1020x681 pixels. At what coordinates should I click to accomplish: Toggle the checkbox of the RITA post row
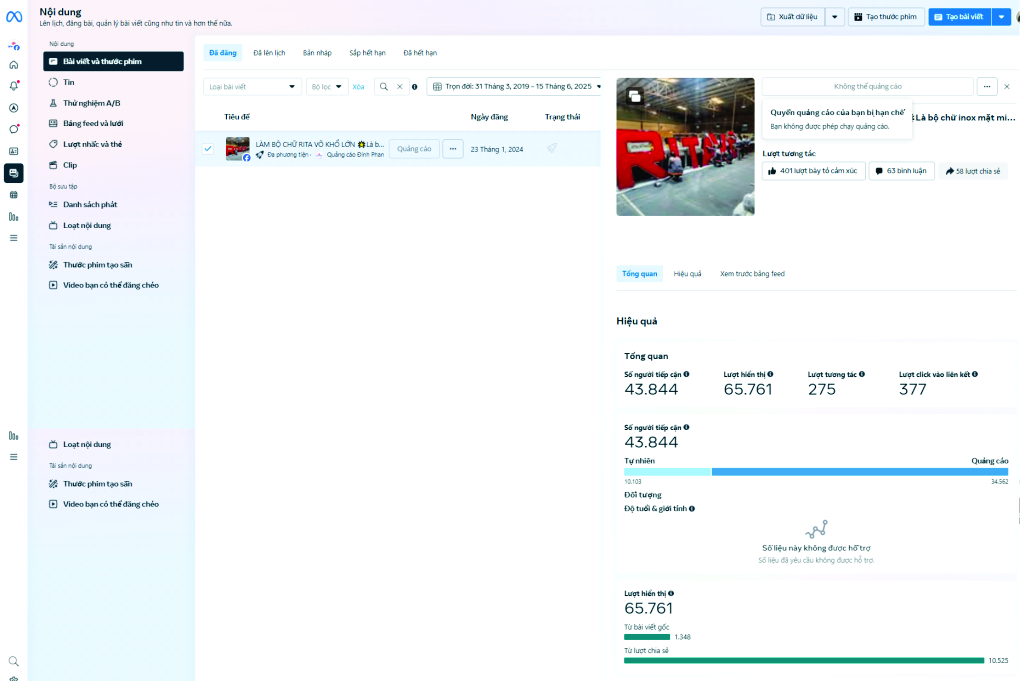pos(208,148)
